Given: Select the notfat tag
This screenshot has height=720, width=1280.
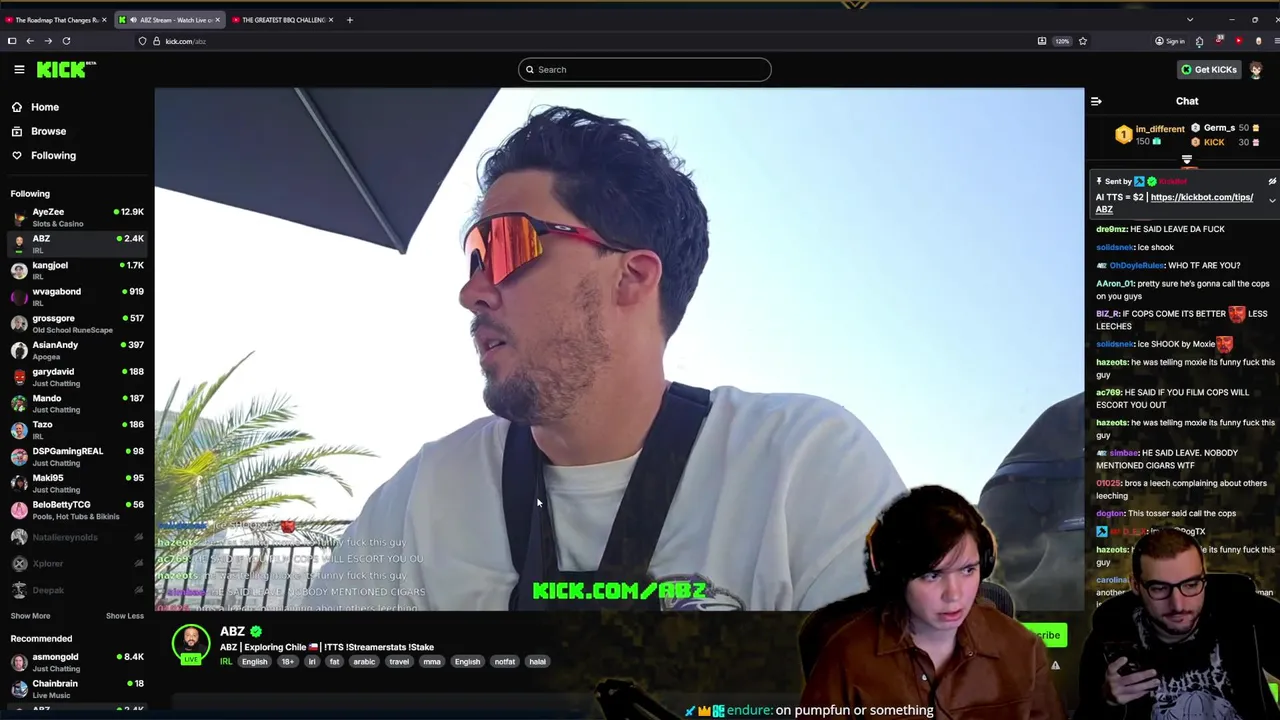Looking at the screenshot, I should coord(505,661).
